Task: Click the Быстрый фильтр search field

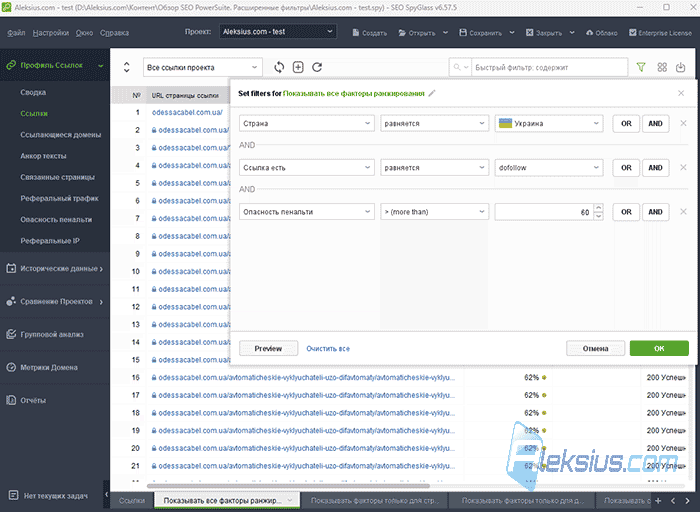Action: click(549, 67)
